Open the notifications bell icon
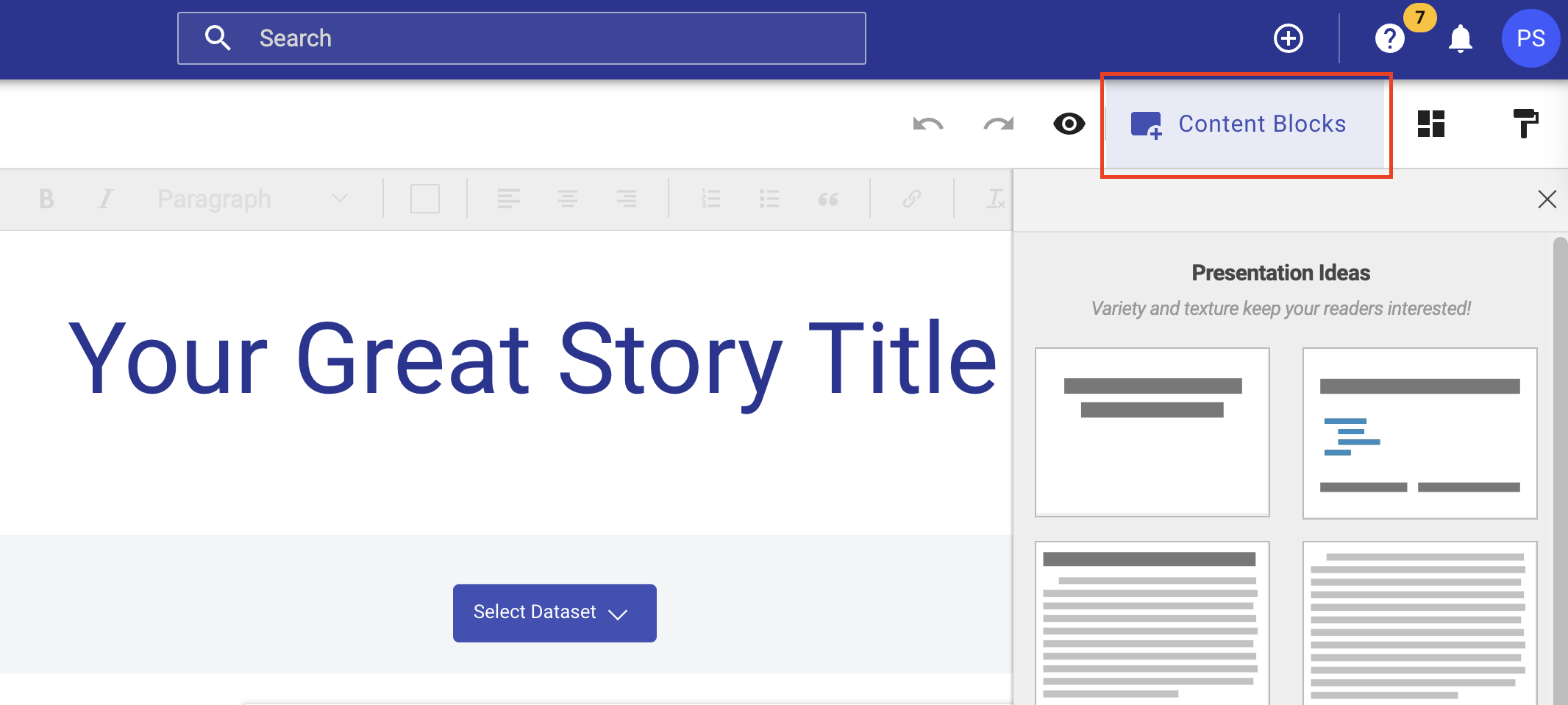Viewport: 1568px width, 705px height. 1461,38
